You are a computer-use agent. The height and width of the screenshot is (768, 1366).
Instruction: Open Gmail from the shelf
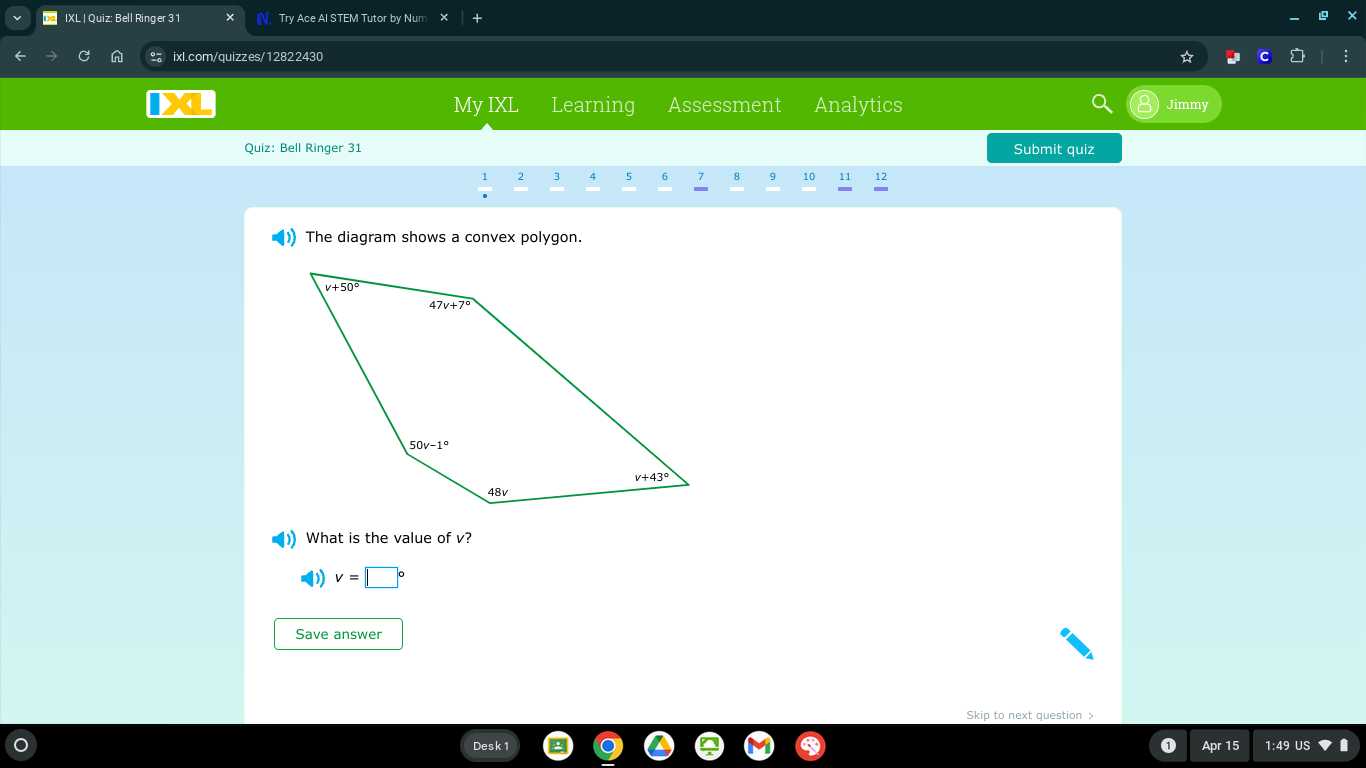click(x=759, y=745)
